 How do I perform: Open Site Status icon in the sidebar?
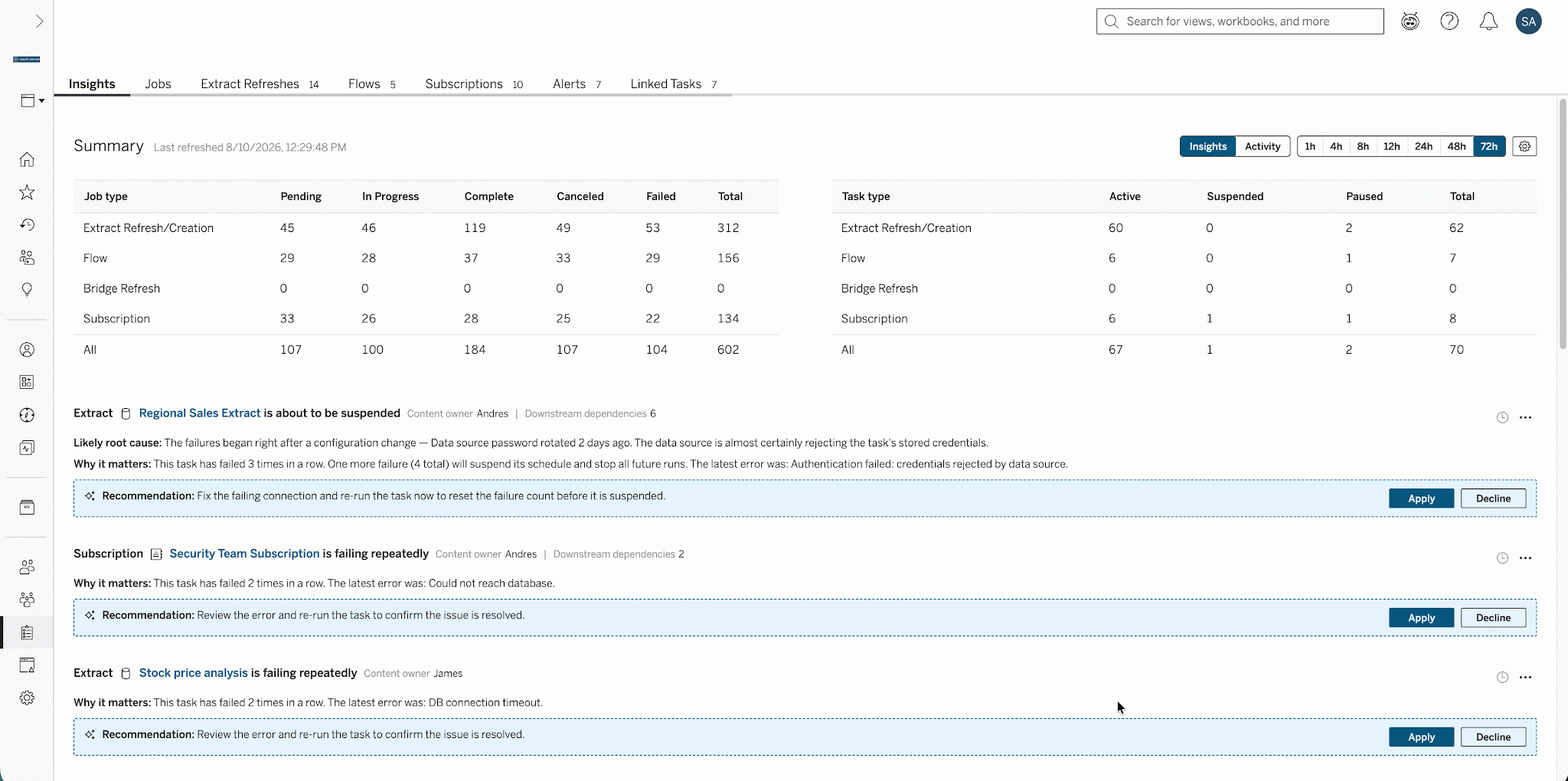(27, 665)
